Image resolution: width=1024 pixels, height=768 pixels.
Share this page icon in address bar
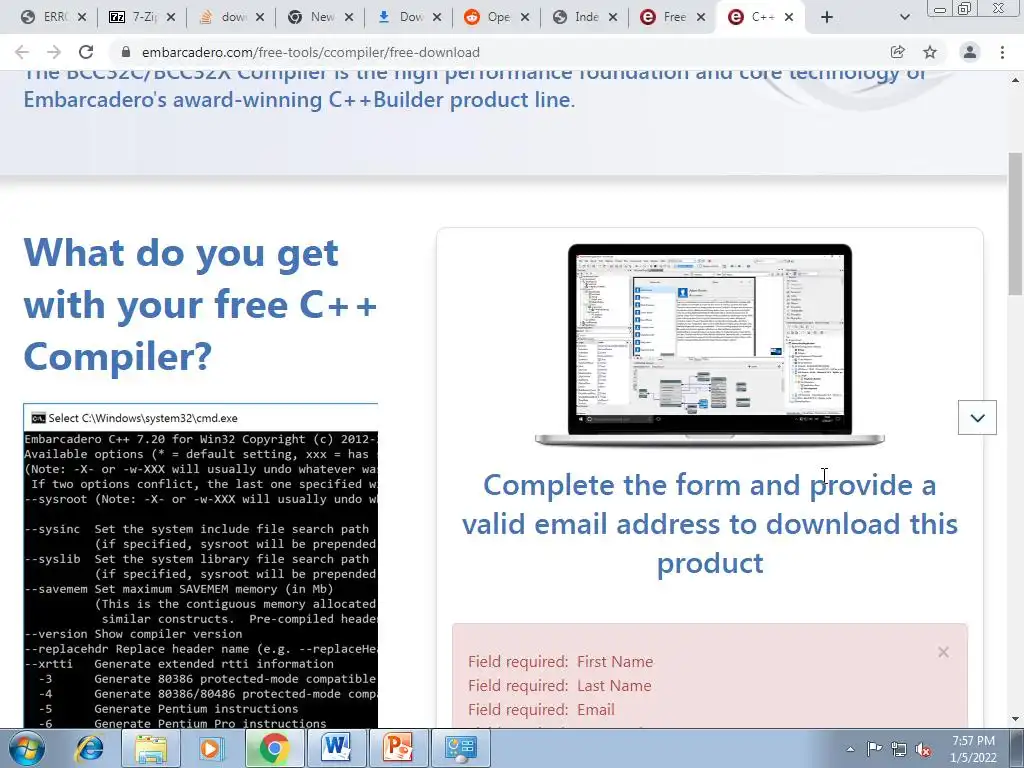coord(897,52)
